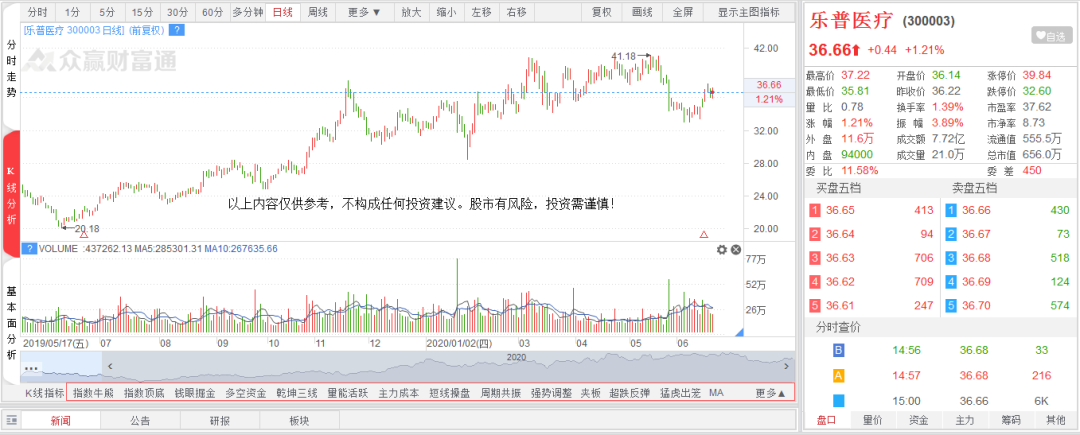Apply the 指数顶底 indicator
Screen dimensions: 1080x435
pos(144,393)
